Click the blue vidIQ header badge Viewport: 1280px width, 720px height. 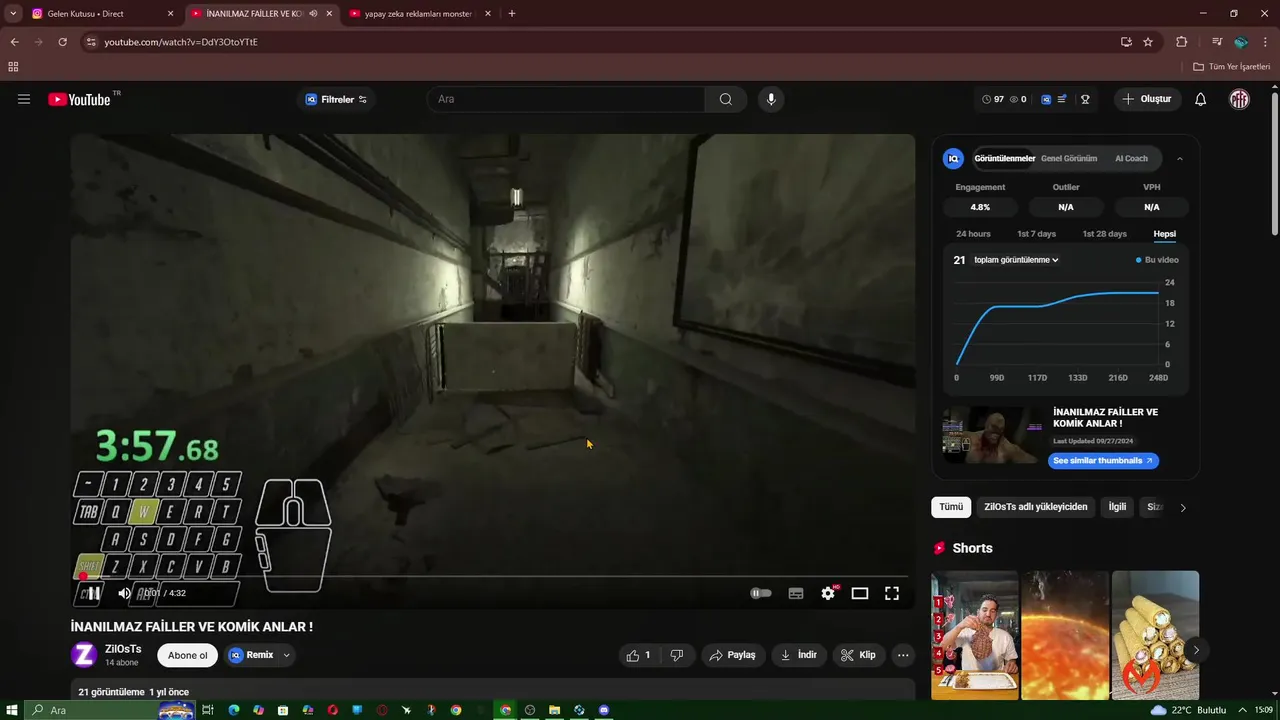click(x=1046, y=99)
